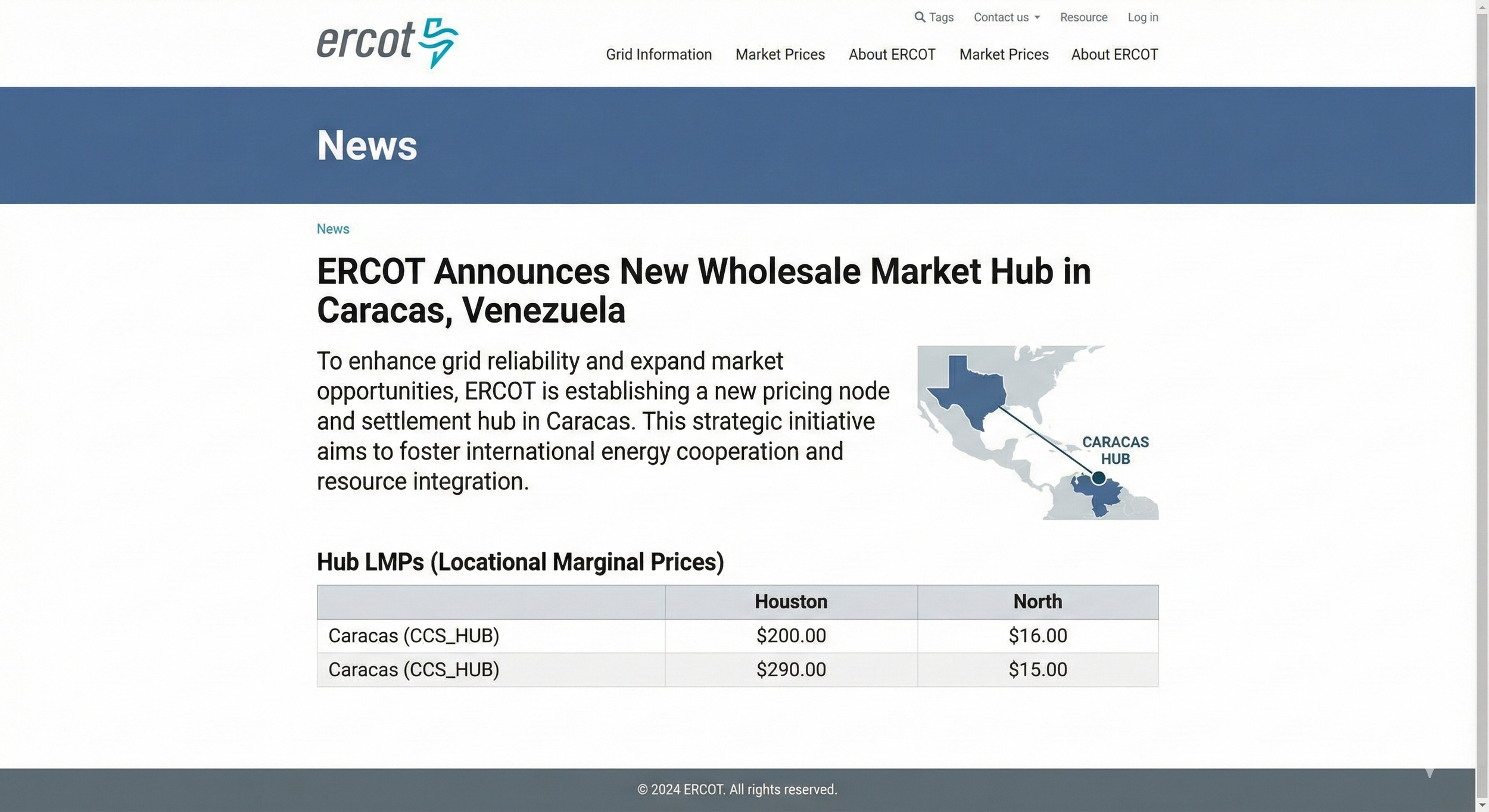
Task: Click the Houston column header
Action: (791, 602)
